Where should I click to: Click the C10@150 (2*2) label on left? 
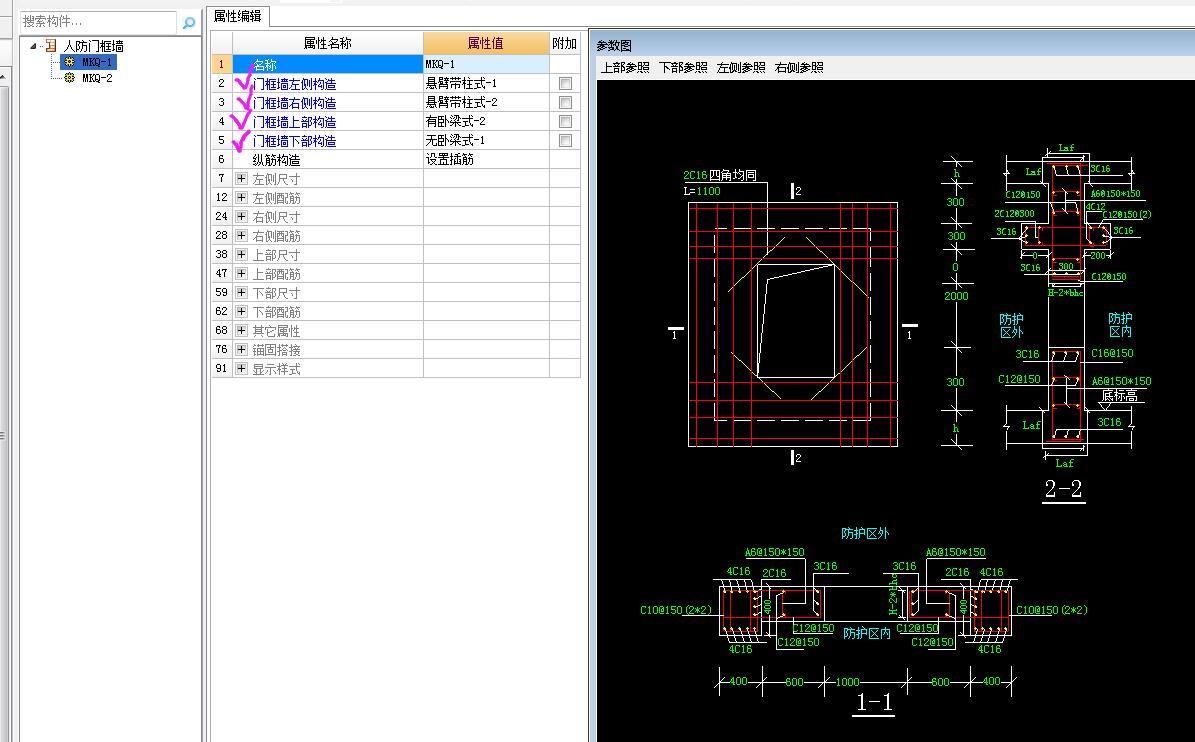(675, 610)
